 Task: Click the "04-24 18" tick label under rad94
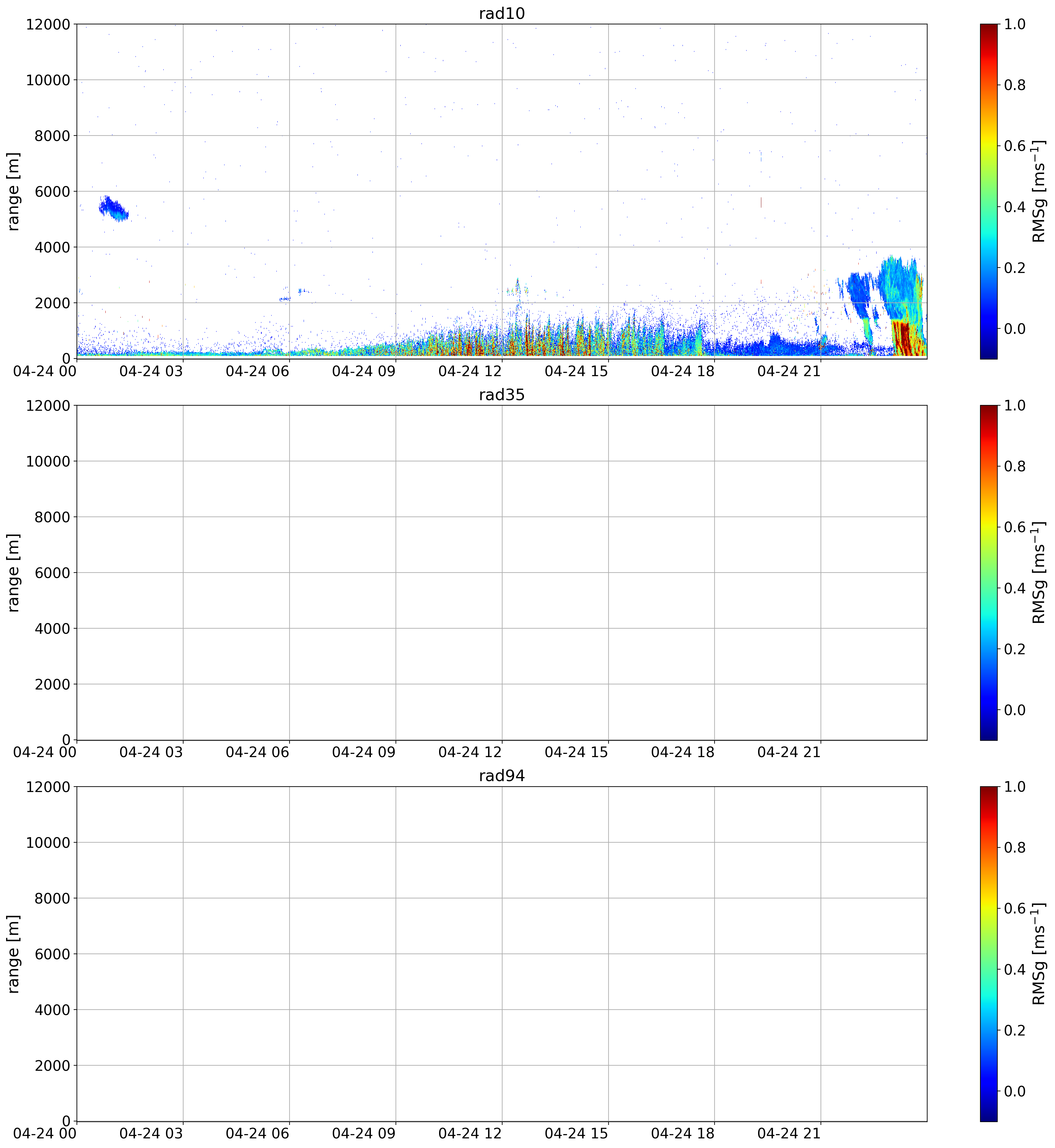pyautogui.click(x=683, y=1134)
